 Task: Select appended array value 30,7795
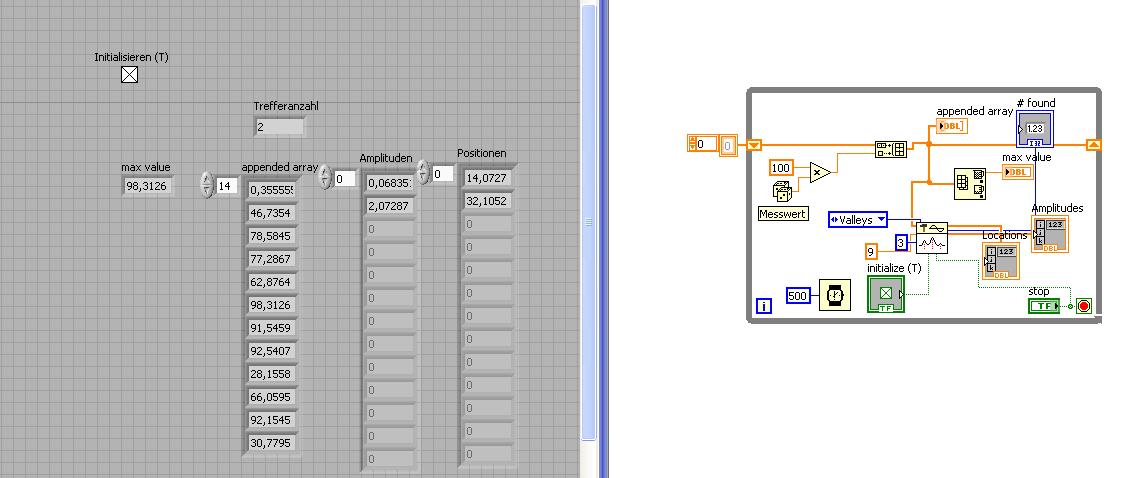[272, 442]
